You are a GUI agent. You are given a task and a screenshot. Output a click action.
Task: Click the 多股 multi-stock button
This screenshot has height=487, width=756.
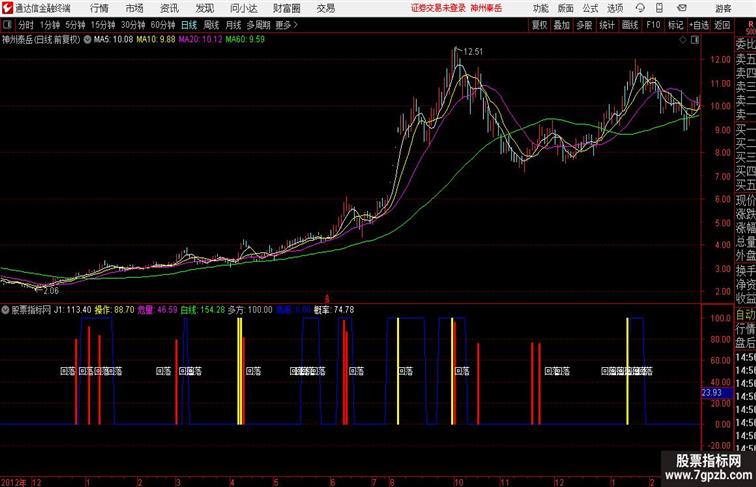pos(584,25)
